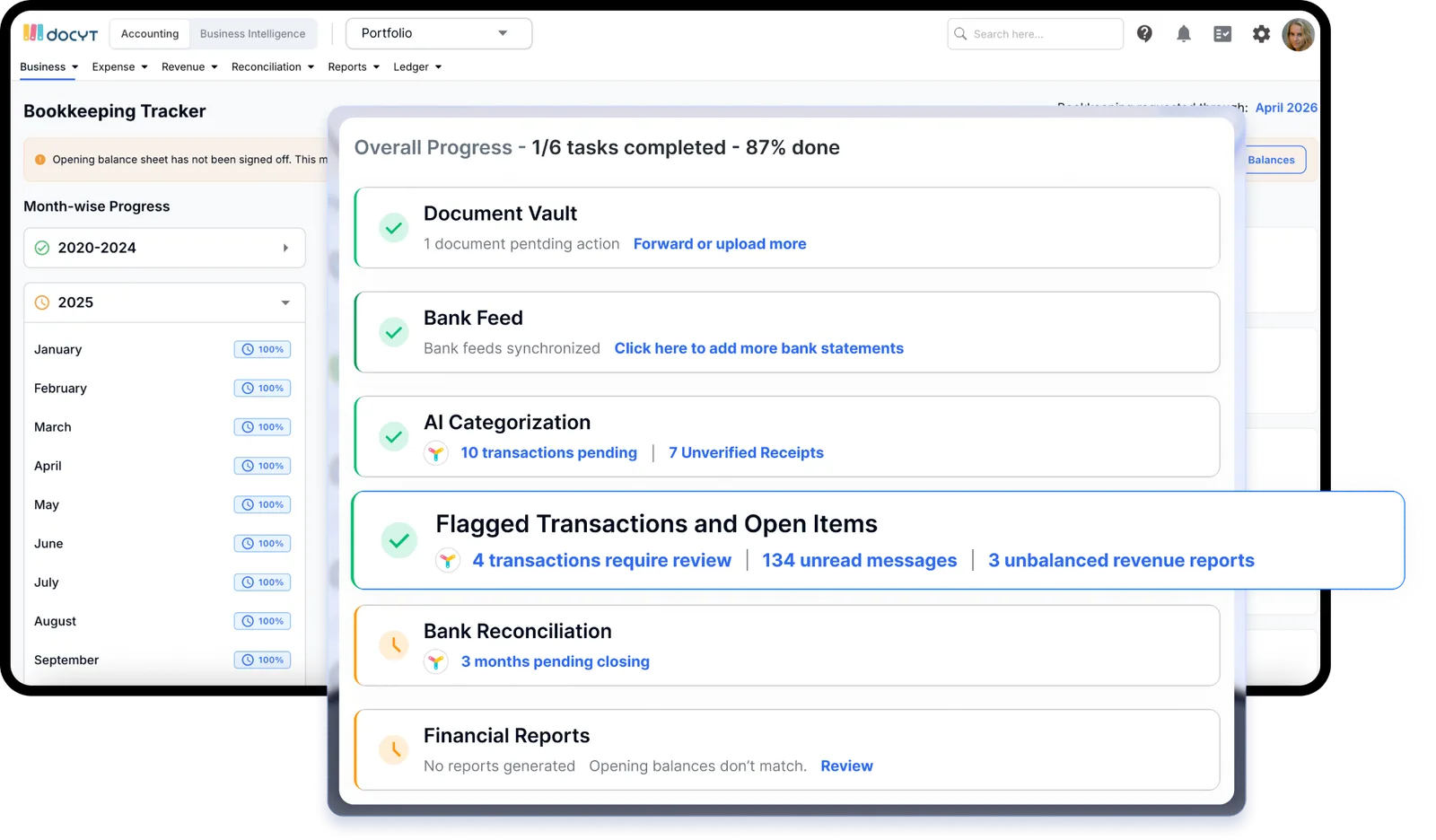The width and height of the screenshot is (1436, 840).
Task: Open 134 unread messages link
Action: coord(860,561)
